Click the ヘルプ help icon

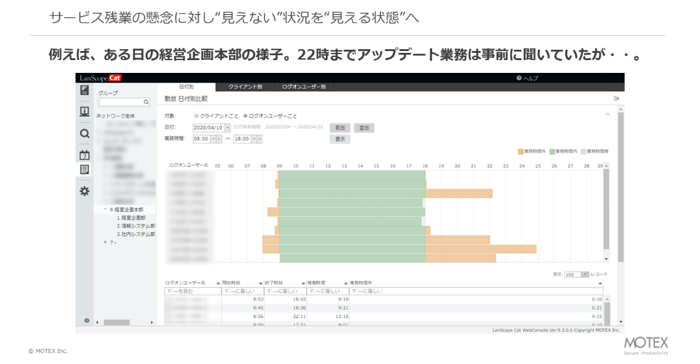tap(519, 78)
